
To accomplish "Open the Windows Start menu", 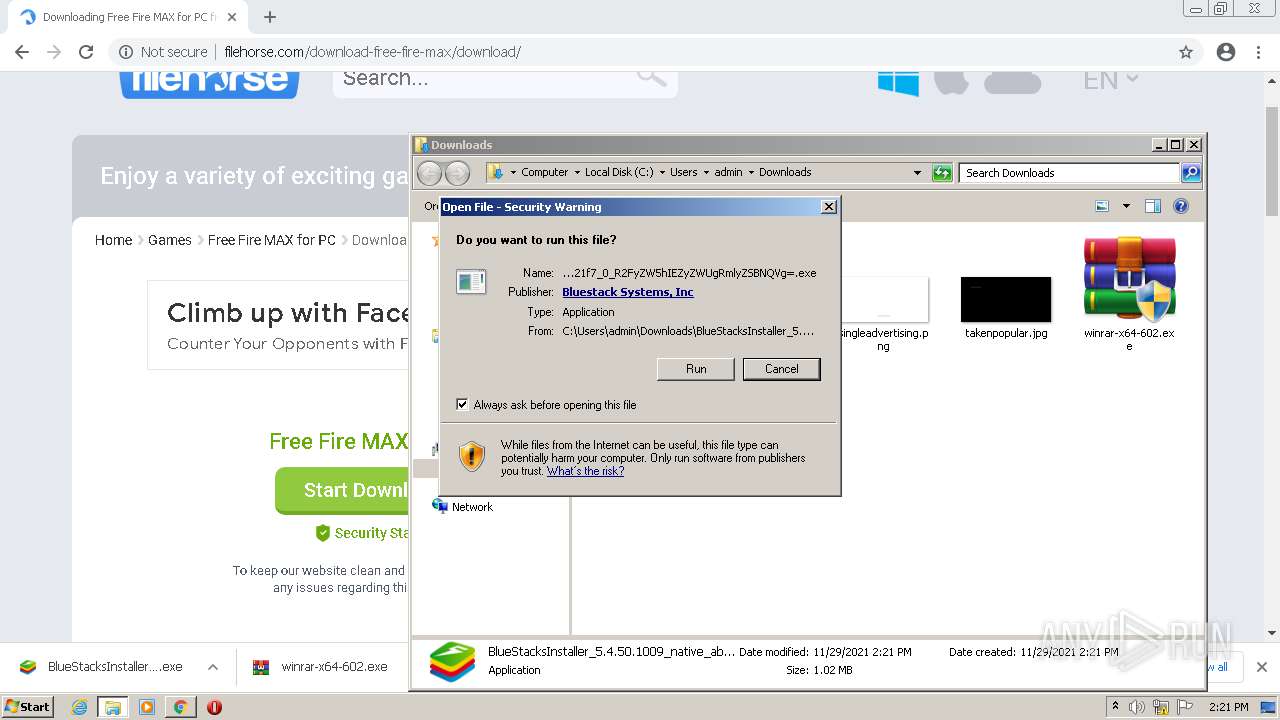I will point(28,706).
